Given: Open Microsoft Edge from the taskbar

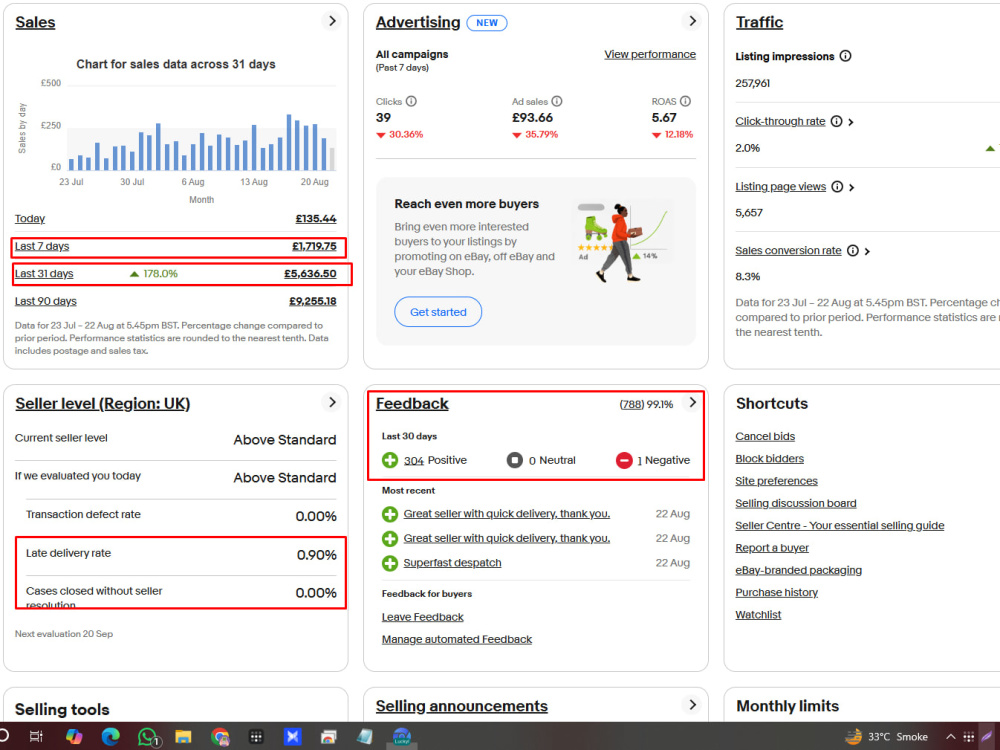Looking at the screenshot, I should click(x=110, y=737).
